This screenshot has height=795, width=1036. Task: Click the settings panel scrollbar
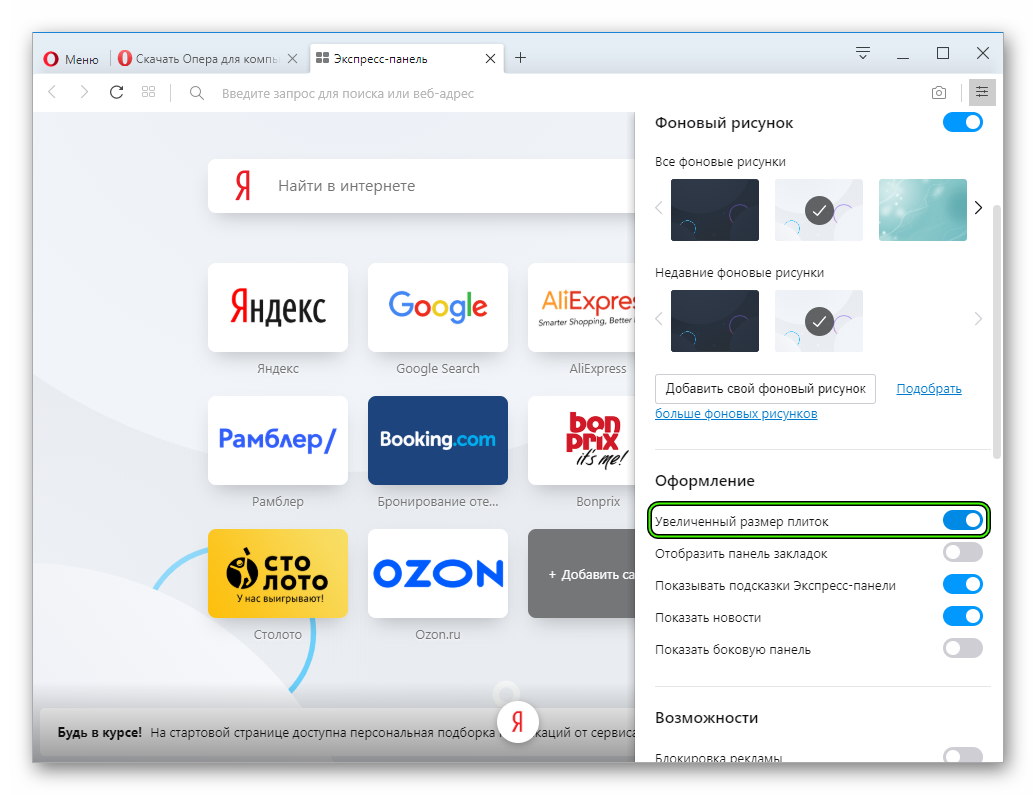(998, 330)
